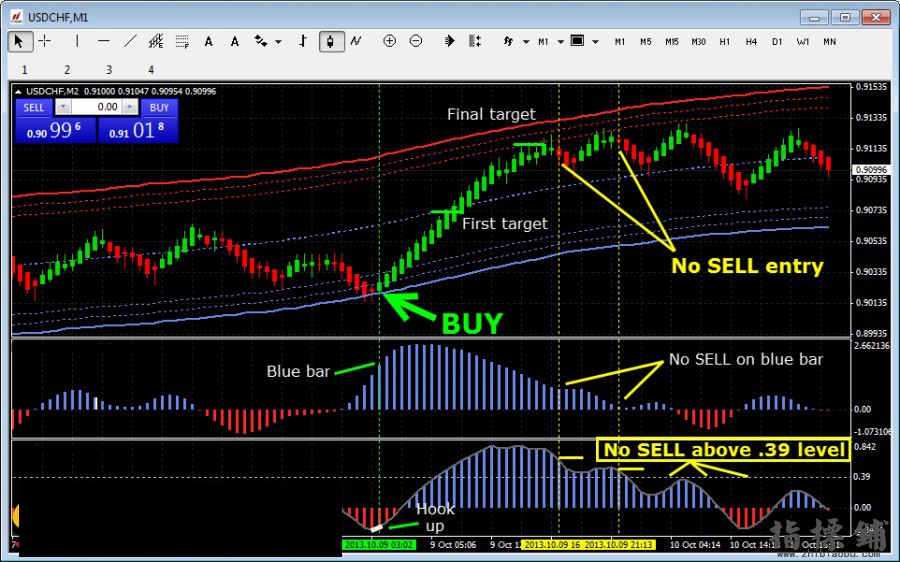Click the blue BUY button
This screenshot has height=562, width=900.
click(159, 108)
